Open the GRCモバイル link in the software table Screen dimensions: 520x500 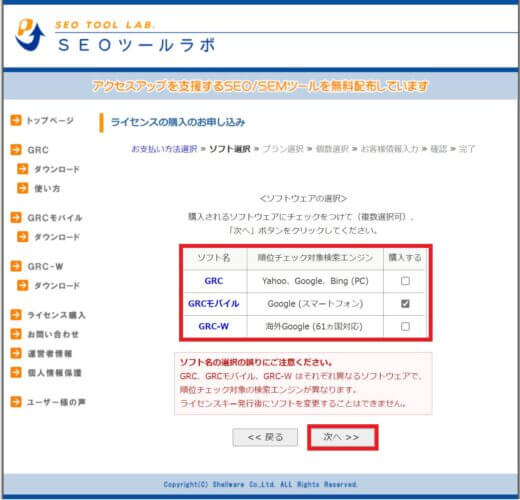tap(214, 304)
